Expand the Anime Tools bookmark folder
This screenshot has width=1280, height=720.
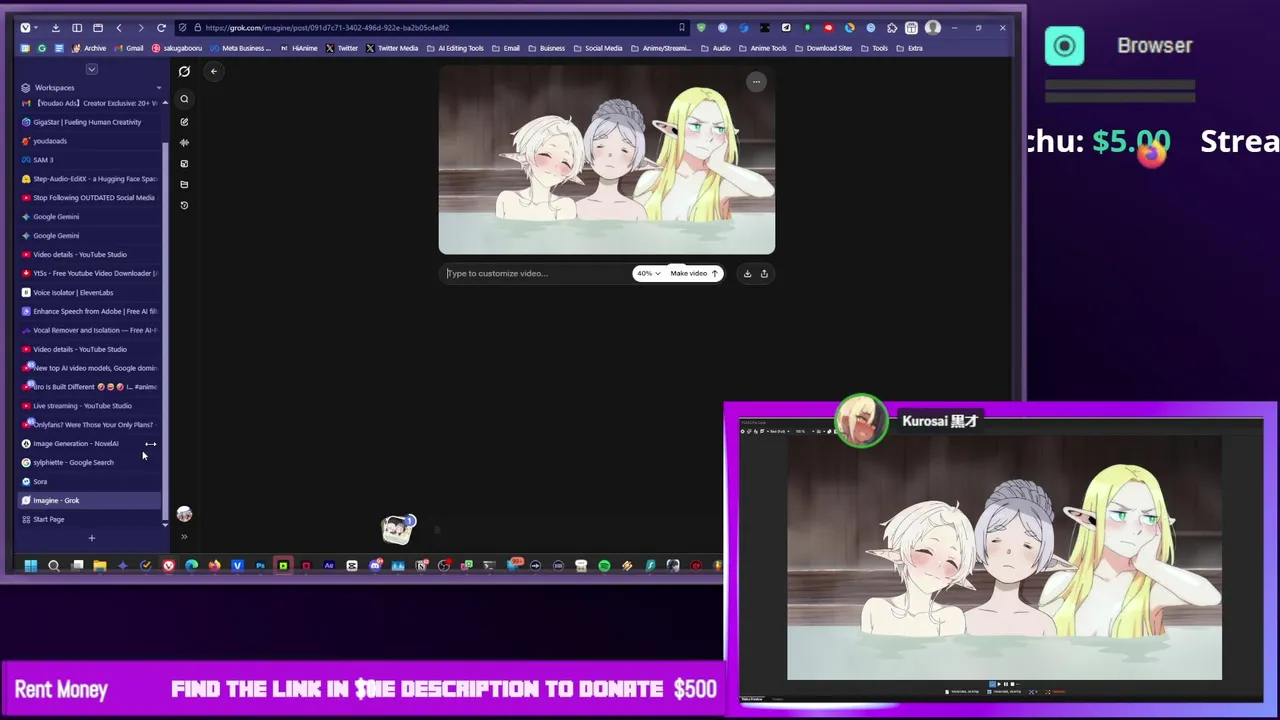tap(762, 48)
